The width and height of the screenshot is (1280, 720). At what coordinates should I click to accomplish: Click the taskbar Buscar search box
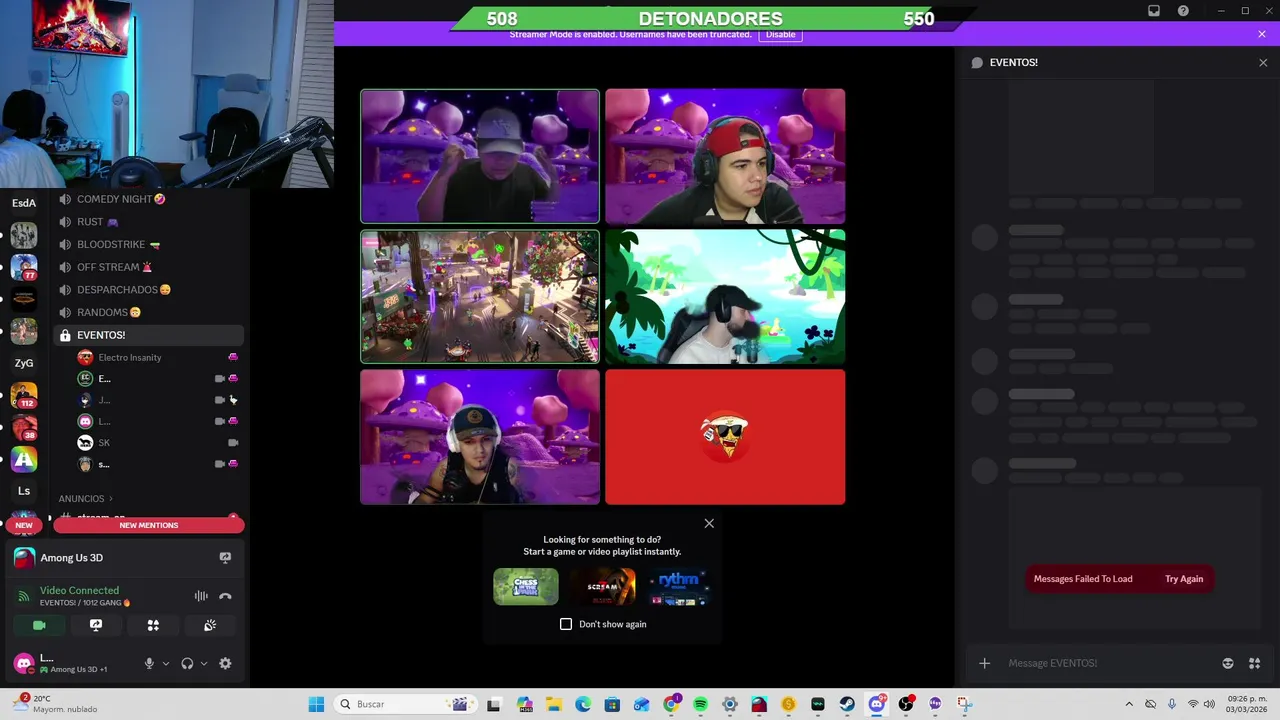tap(405, 704)
